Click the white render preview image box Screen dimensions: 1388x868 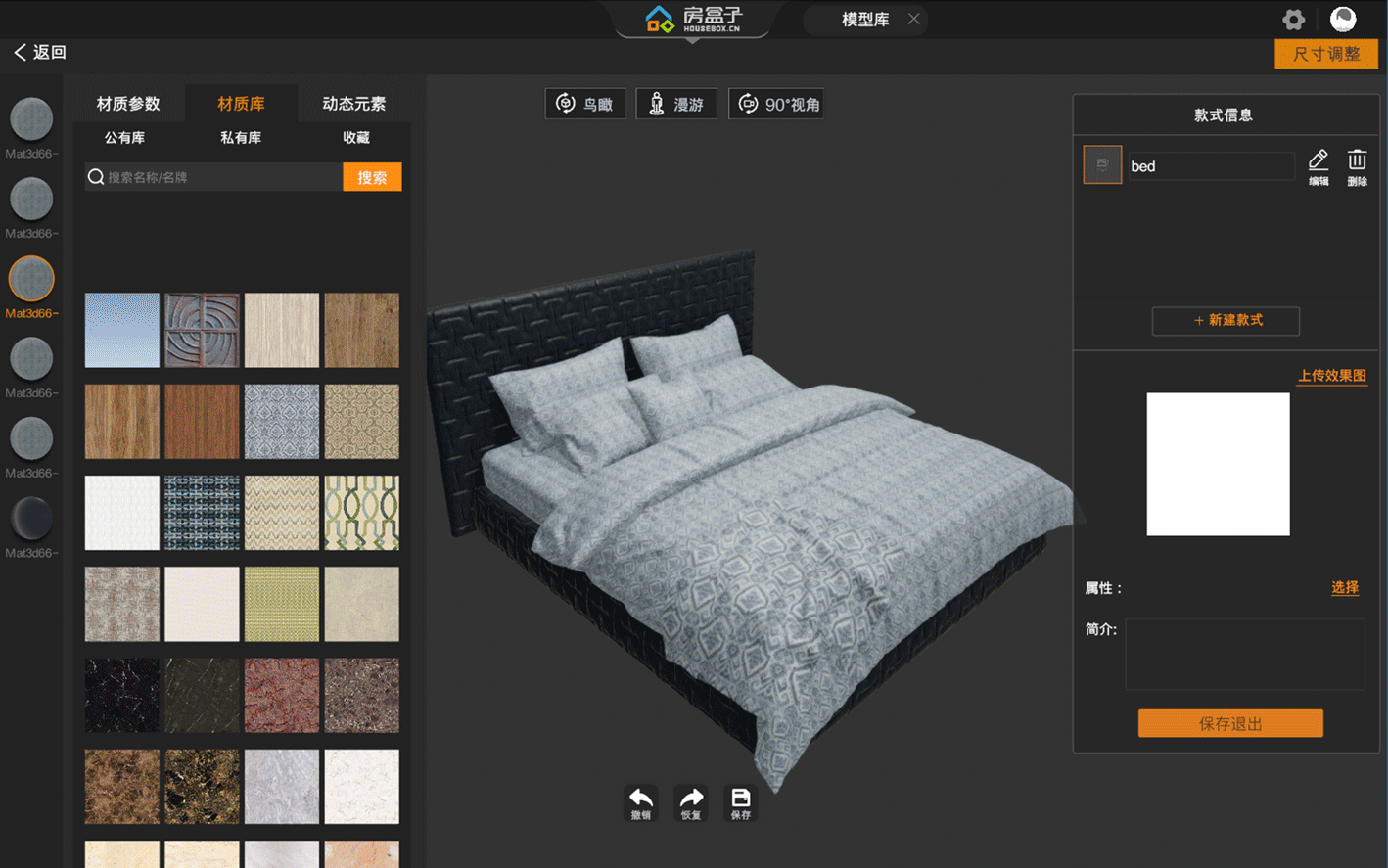point(1218,464)
